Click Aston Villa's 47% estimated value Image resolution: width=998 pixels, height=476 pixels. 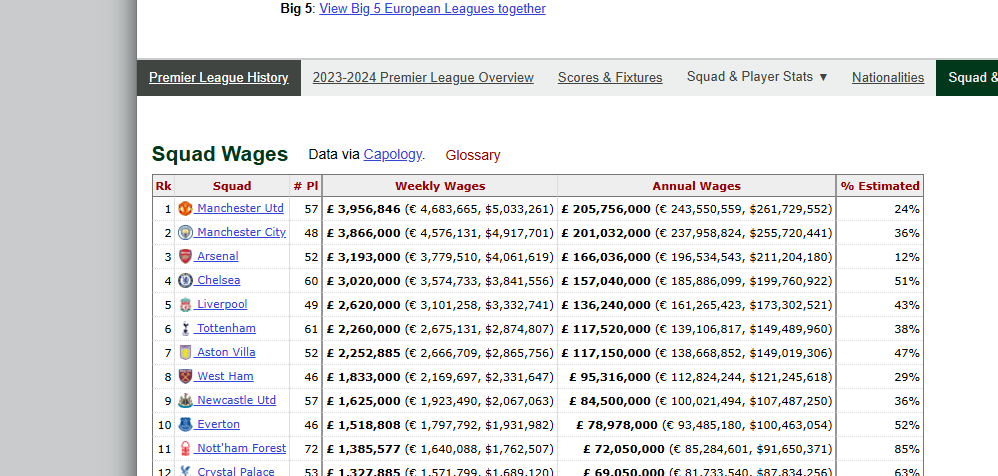[x=906, y=353]
